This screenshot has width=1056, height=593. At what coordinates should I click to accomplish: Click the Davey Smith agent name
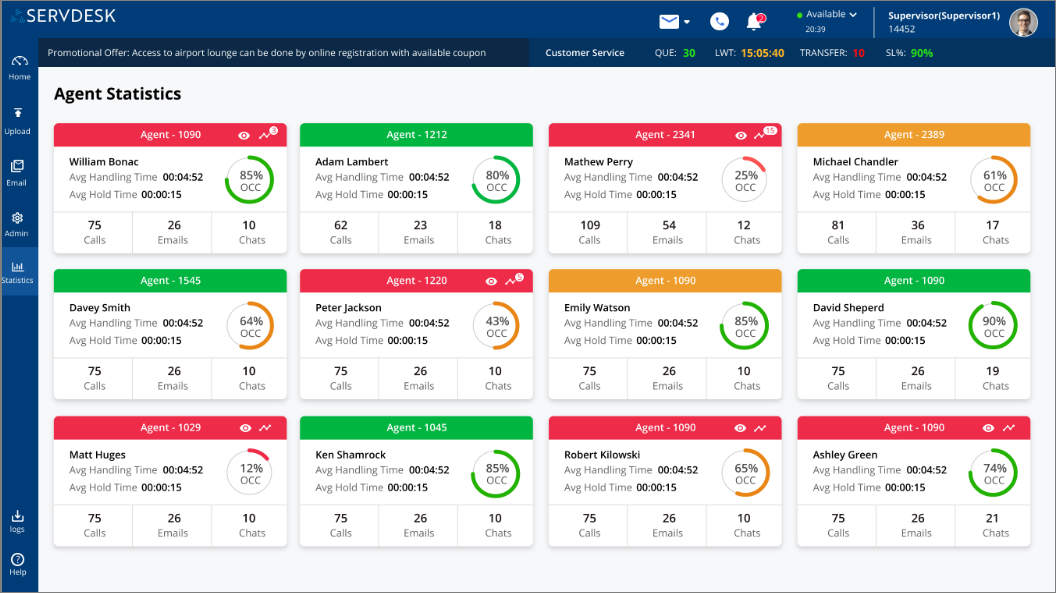100,308
